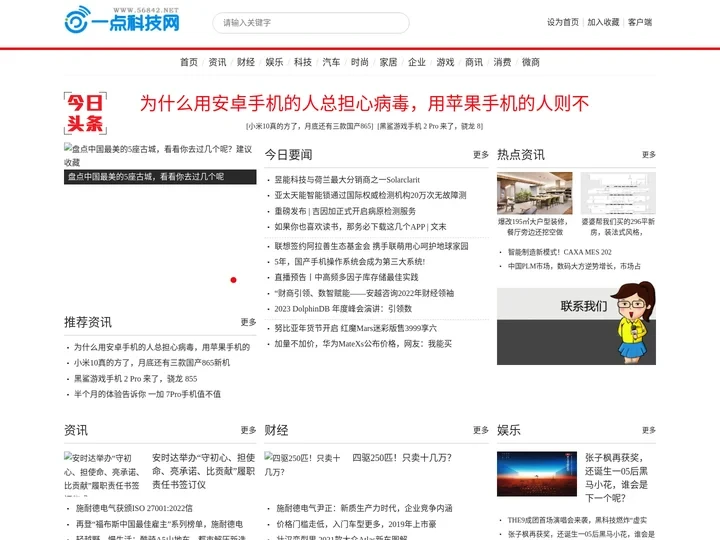This screenshot has width=720, height=540.
Task: Open article 华为MateXs公布价格
Action: pyautogui.click(x=363, y=344)
